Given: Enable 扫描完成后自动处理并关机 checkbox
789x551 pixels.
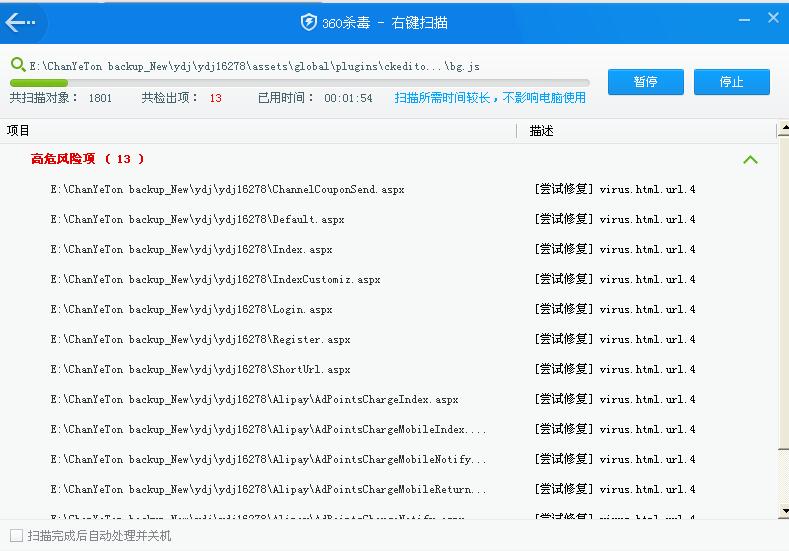Looking at the screenshot, I should tap(17, 535).
